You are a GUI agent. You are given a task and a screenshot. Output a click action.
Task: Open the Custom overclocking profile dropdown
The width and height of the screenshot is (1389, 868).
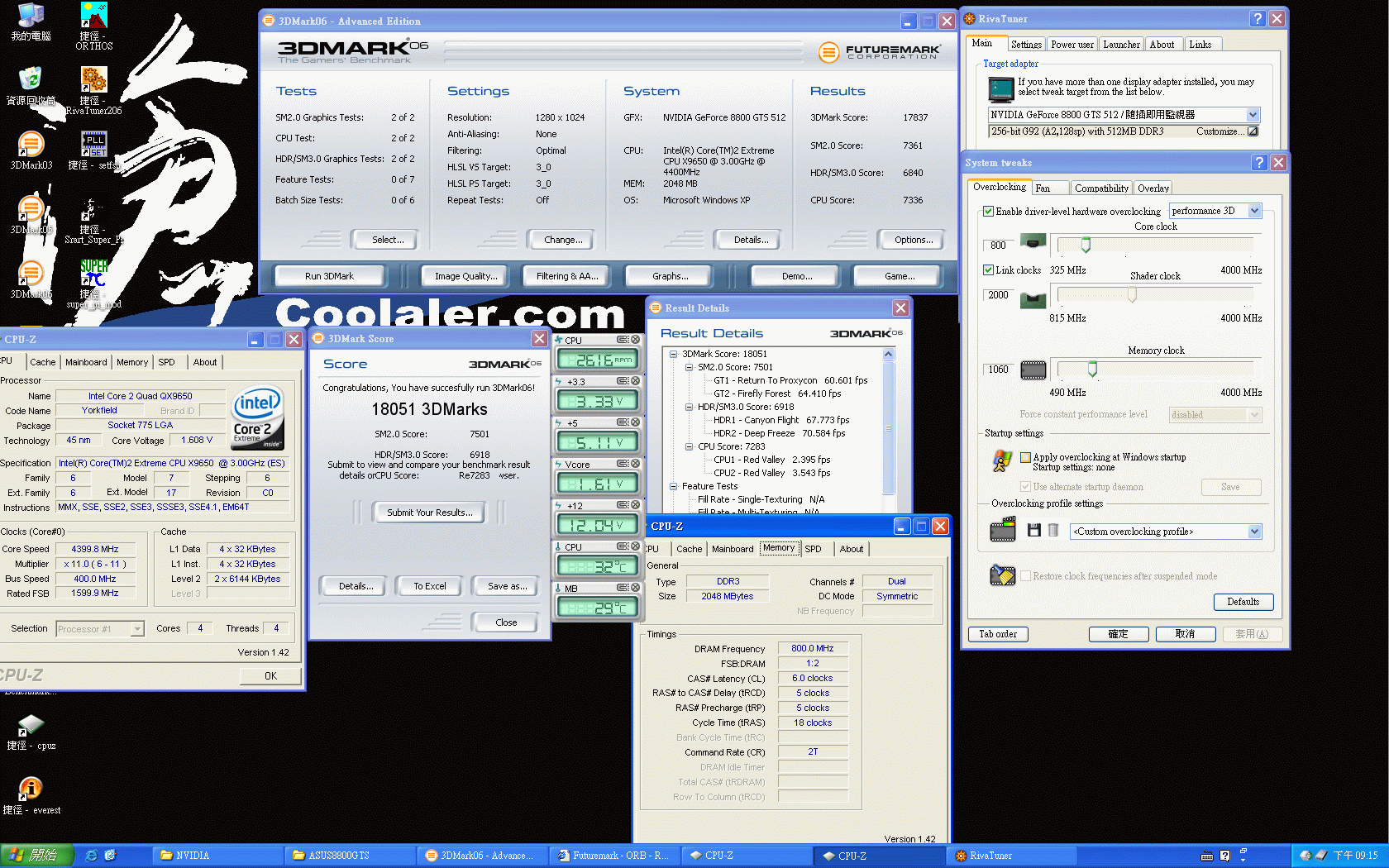1254,532
